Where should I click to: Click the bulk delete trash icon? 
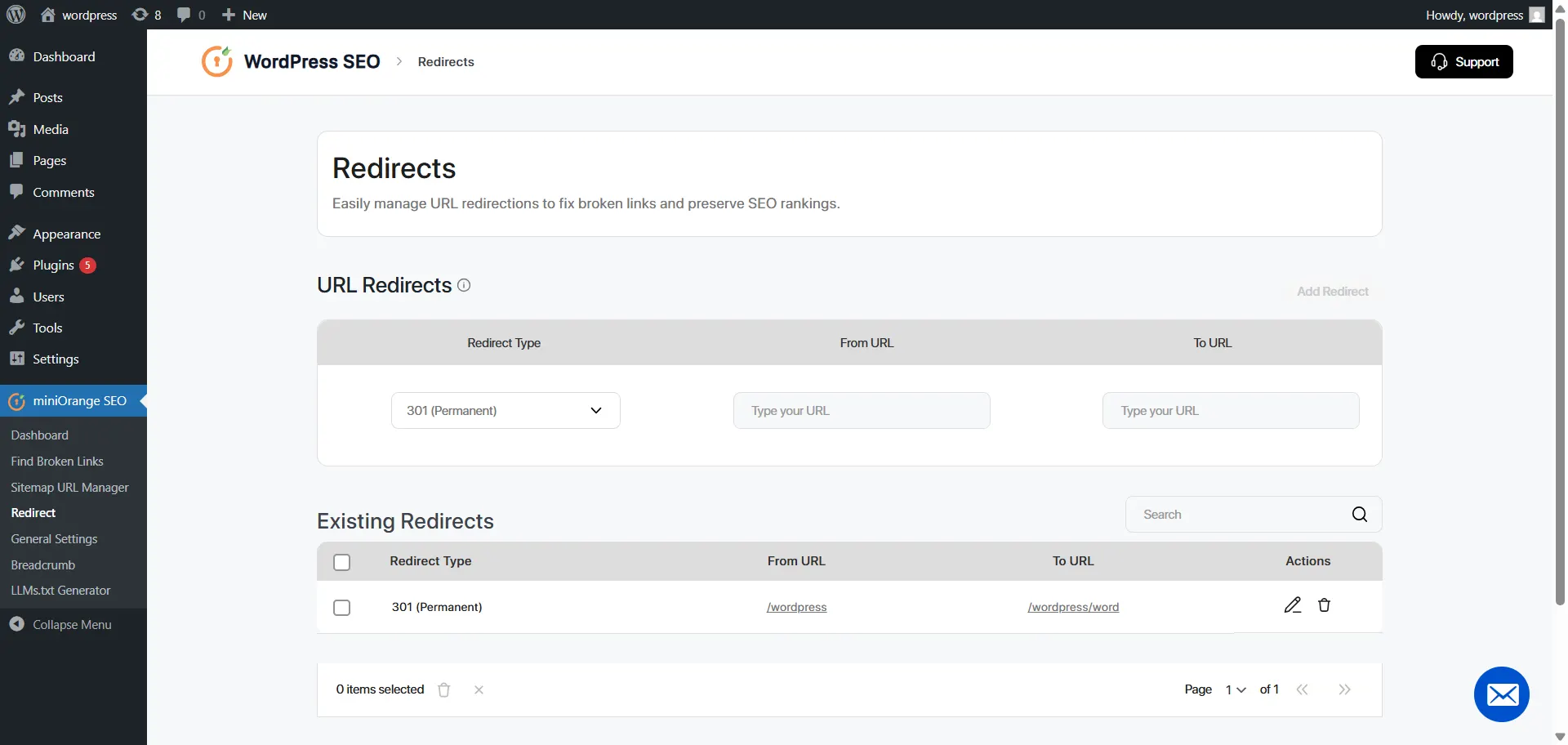(x=444, y=689)
